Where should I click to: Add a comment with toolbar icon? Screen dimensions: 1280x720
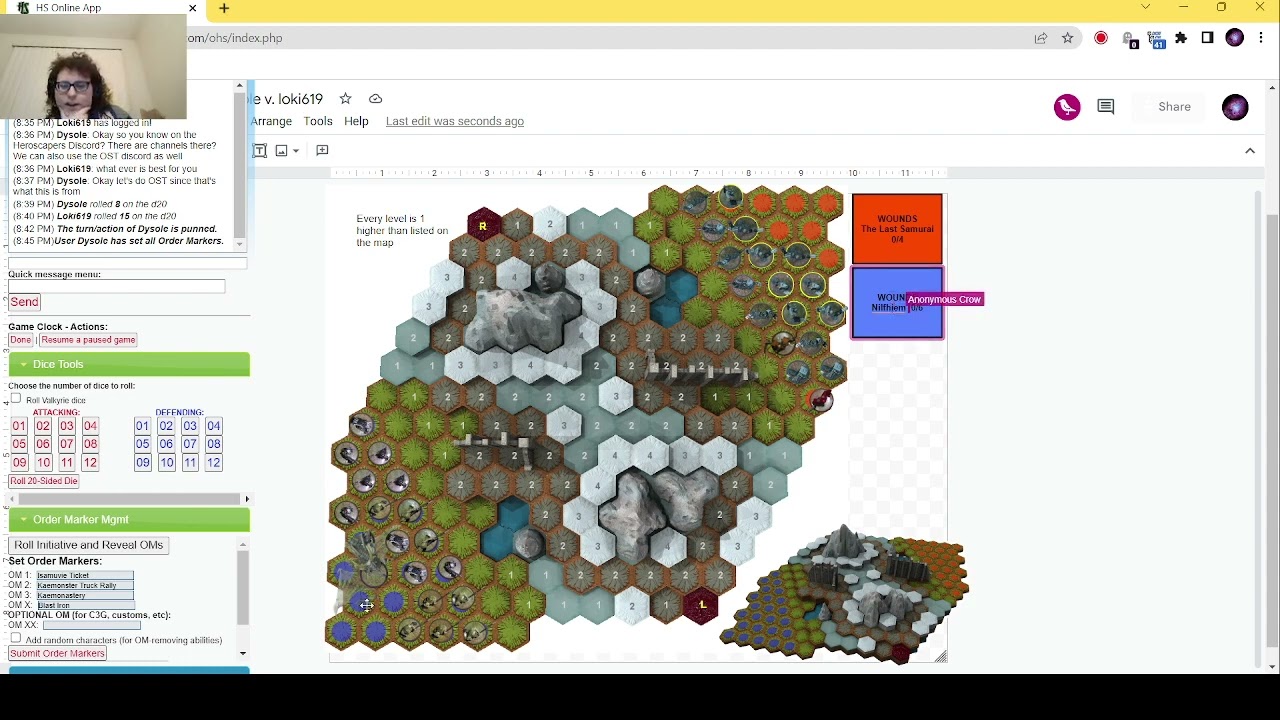[322, 150]
